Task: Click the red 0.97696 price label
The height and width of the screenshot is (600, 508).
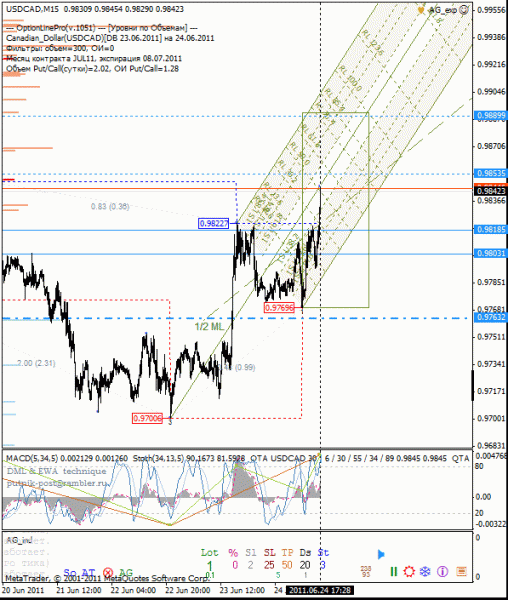Action: click(279, 308)
